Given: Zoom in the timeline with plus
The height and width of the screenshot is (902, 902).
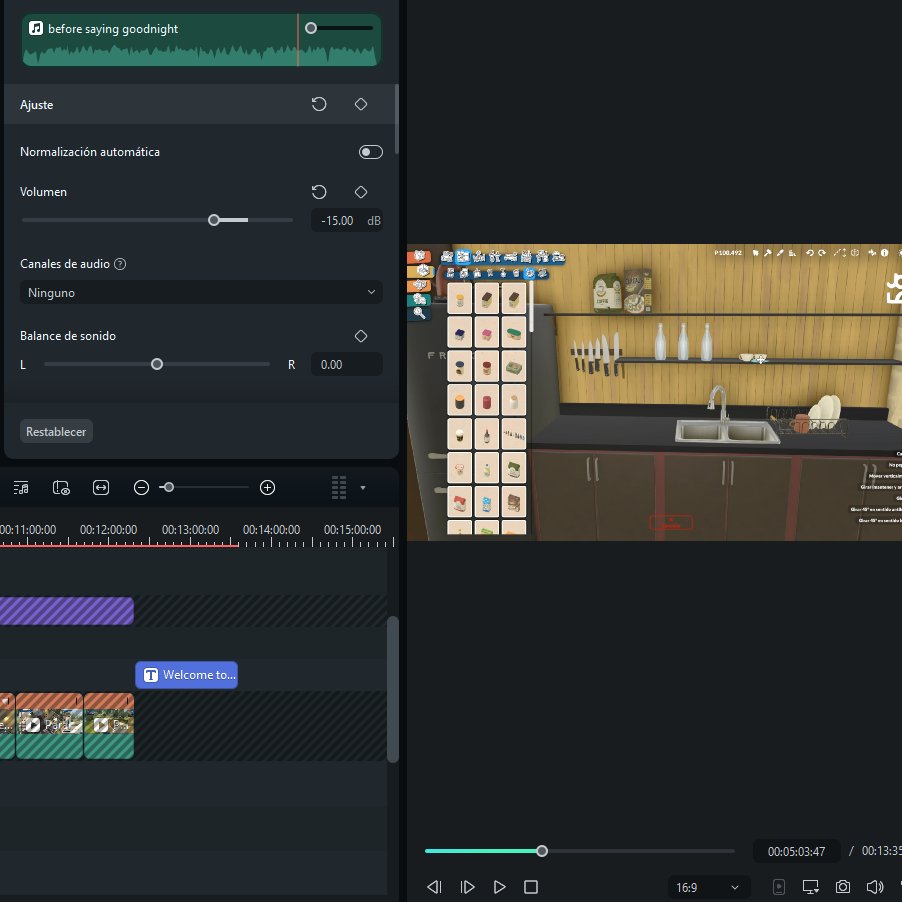Looking at the screenshot, I should click(x=267, y=488).
